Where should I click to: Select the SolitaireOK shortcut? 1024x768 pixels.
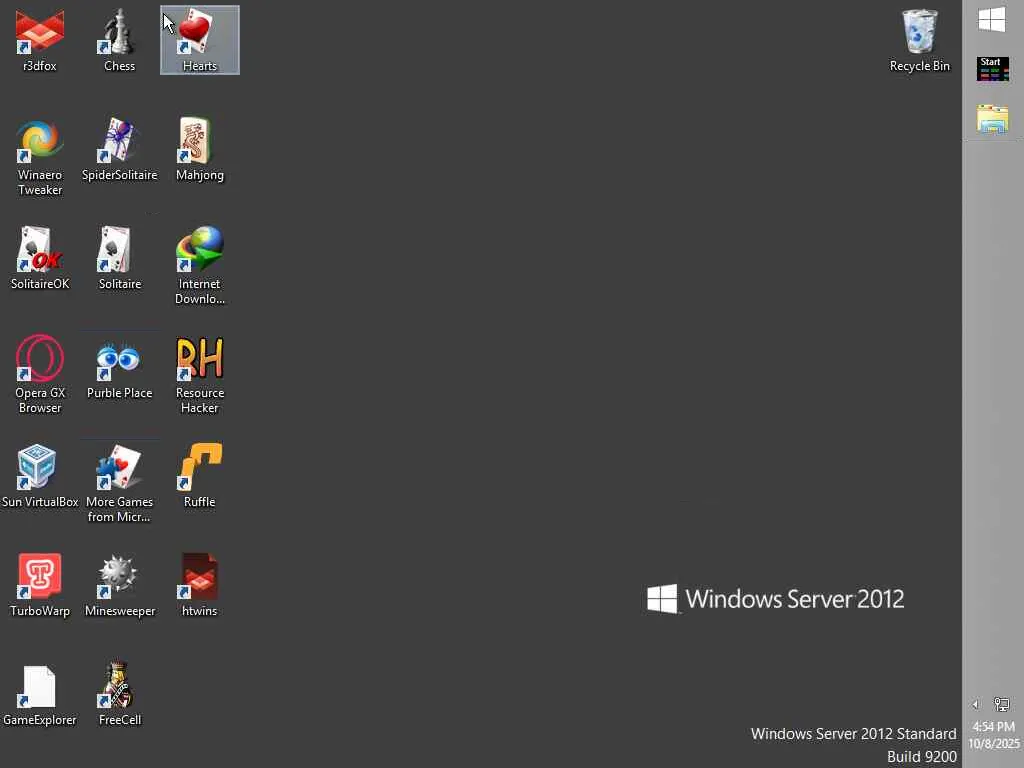coord(40,259)
